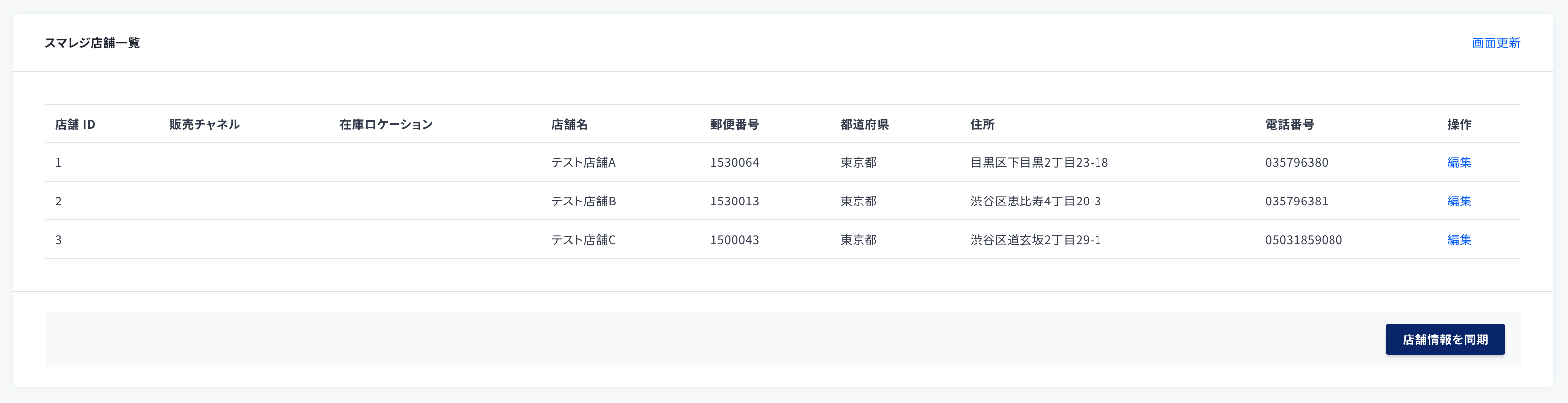
Task: Open 編集 for テスト店舗A
Action: (x=1458, y=162)
